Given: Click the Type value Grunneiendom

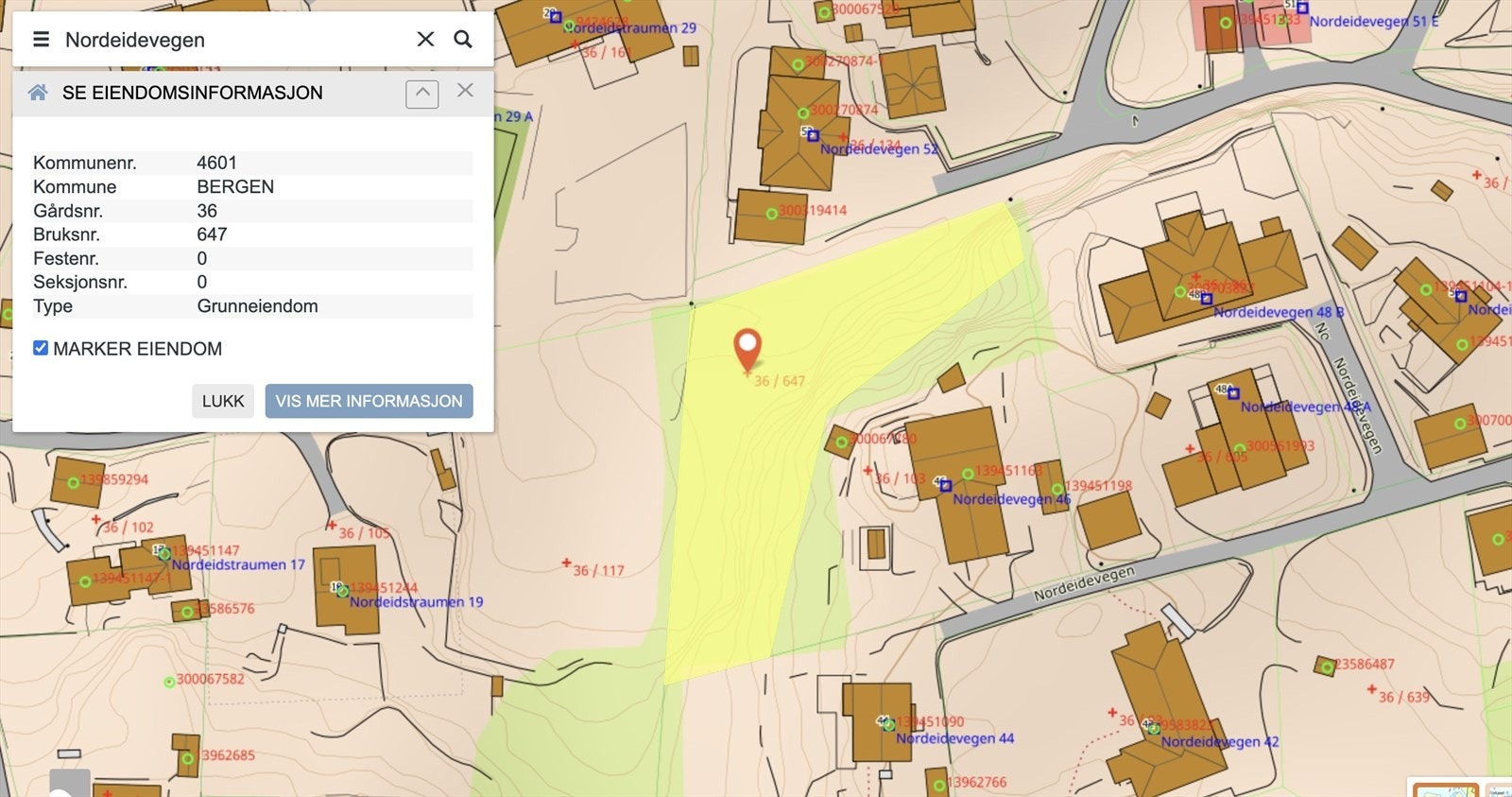Looking at the screenshot, I should point(258,306).
